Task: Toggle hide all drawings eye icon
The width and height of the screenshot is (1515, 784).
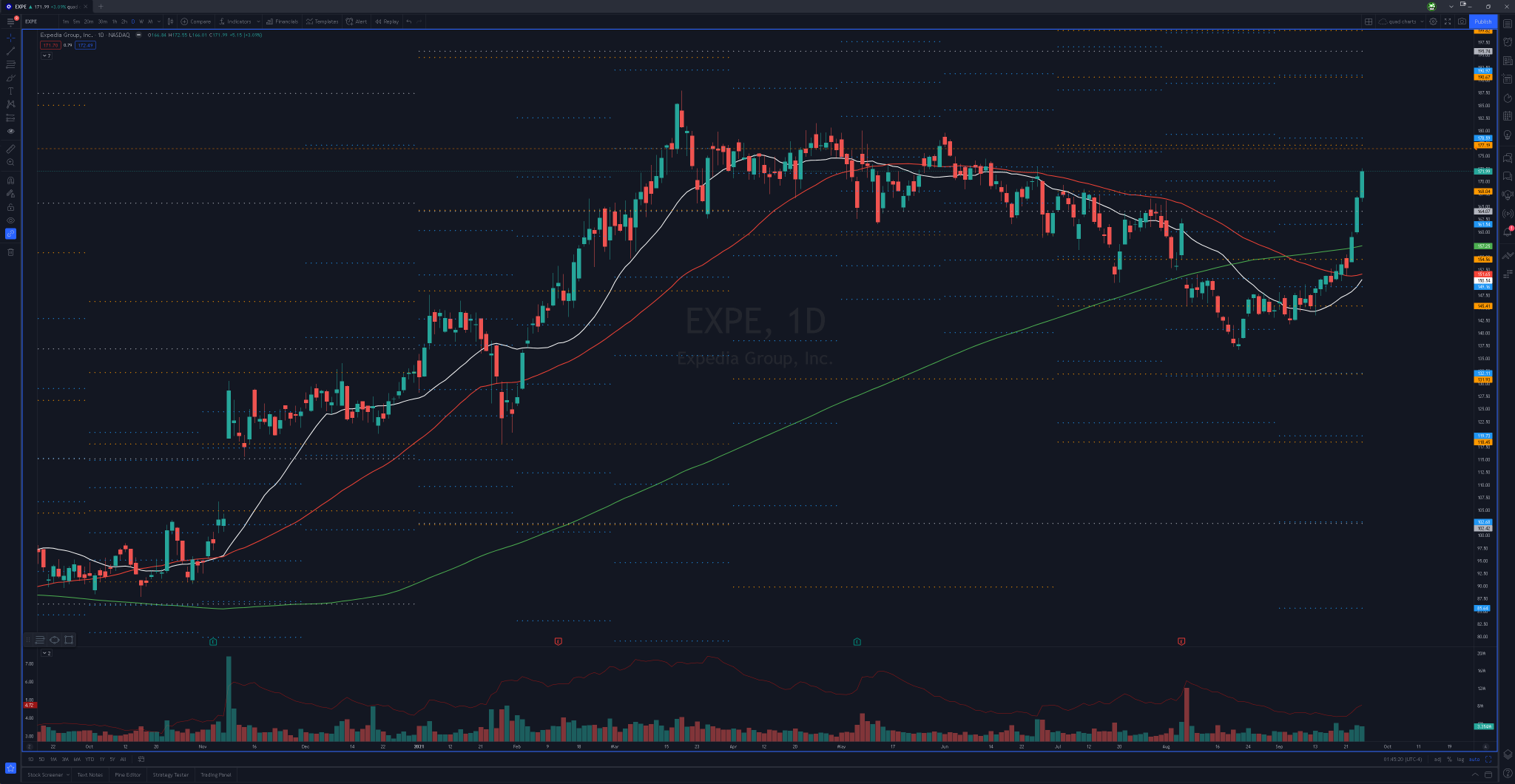Action: pyautogui.click(x=10, y=220)
